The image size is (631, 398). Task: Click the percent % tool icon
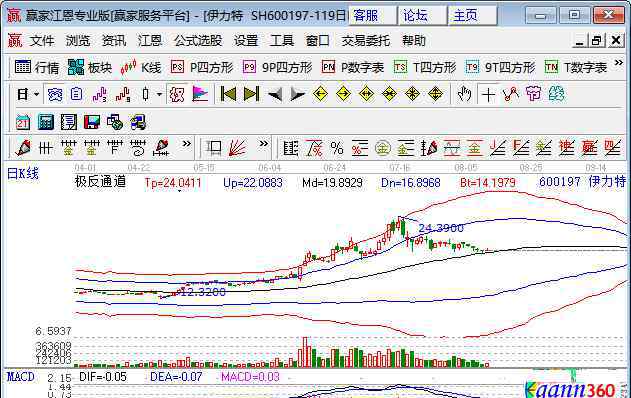pos(337,148)
